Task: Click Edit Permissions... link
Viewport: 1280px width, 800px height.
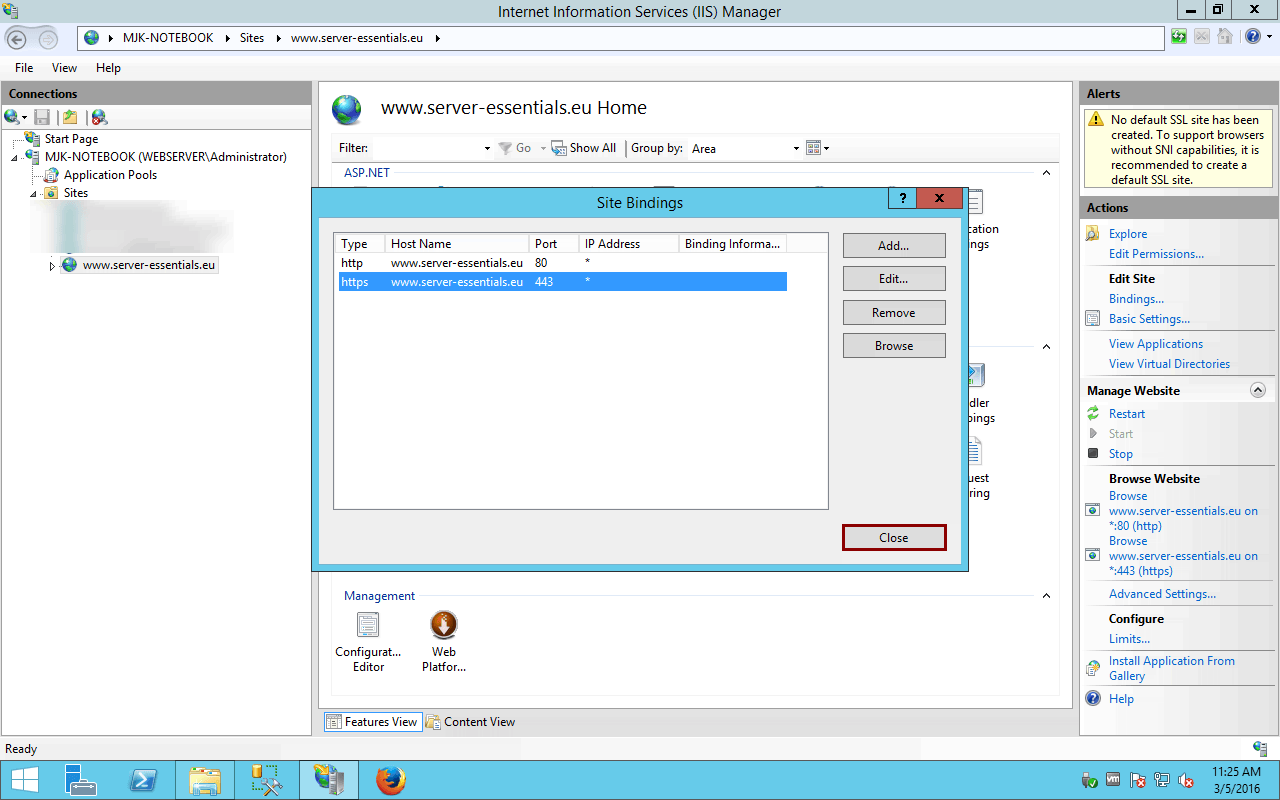Action: click(x=1156, y=254)
